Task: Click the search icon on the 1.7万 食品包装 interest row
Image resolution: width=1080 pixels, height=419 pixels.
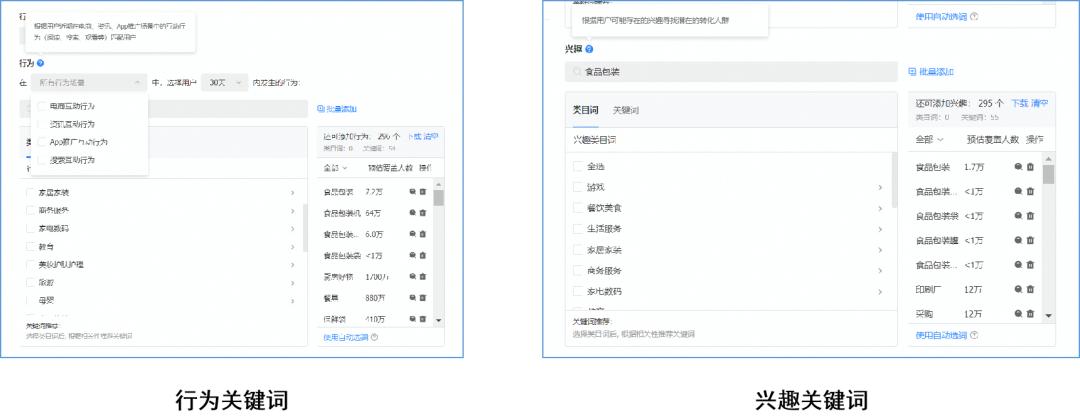Action: tap(1018, 167)
